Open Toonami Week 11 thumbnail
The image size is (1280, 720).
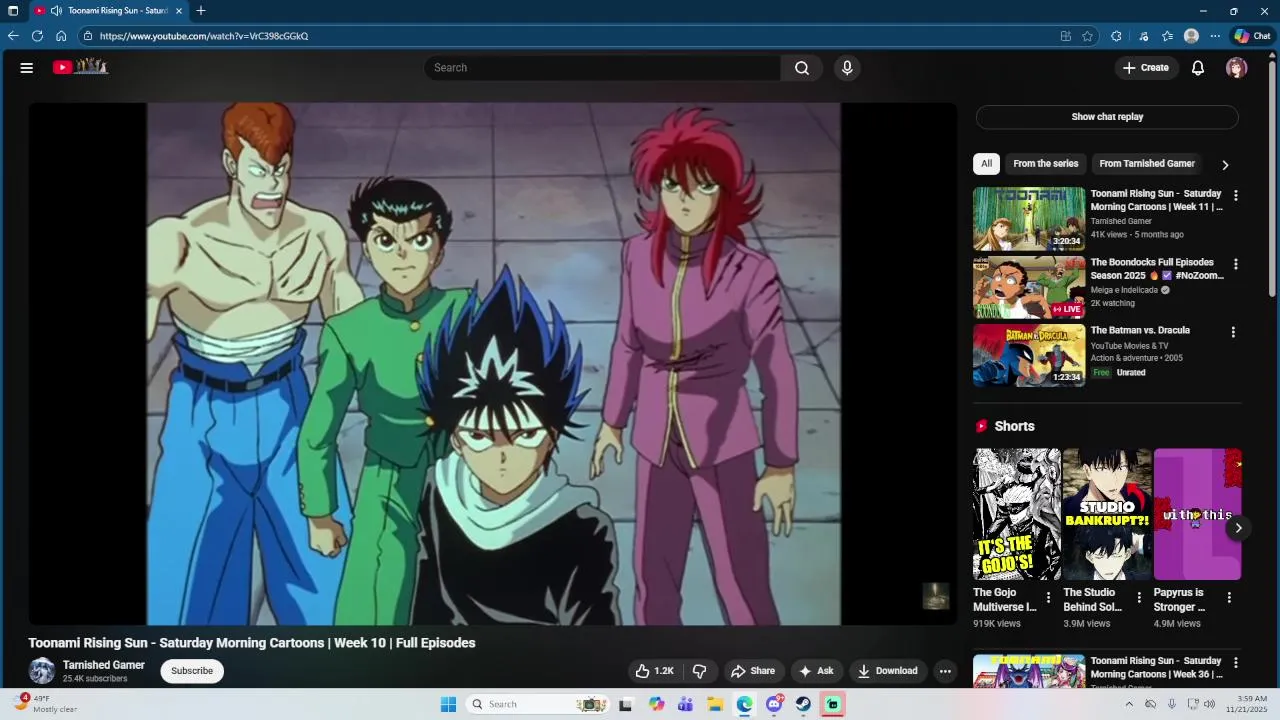(1029, 218)
